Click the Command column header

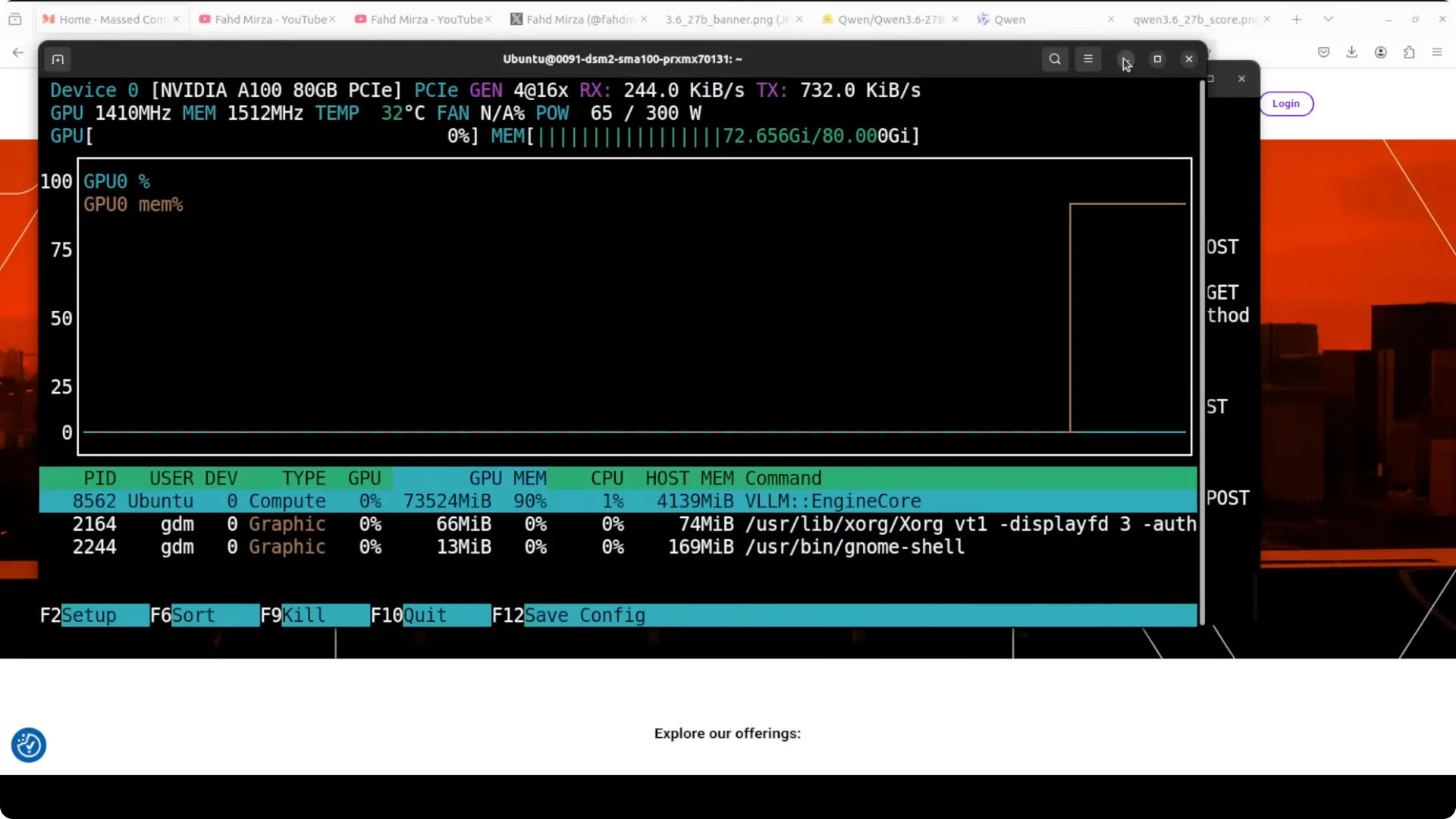[783, 479]
